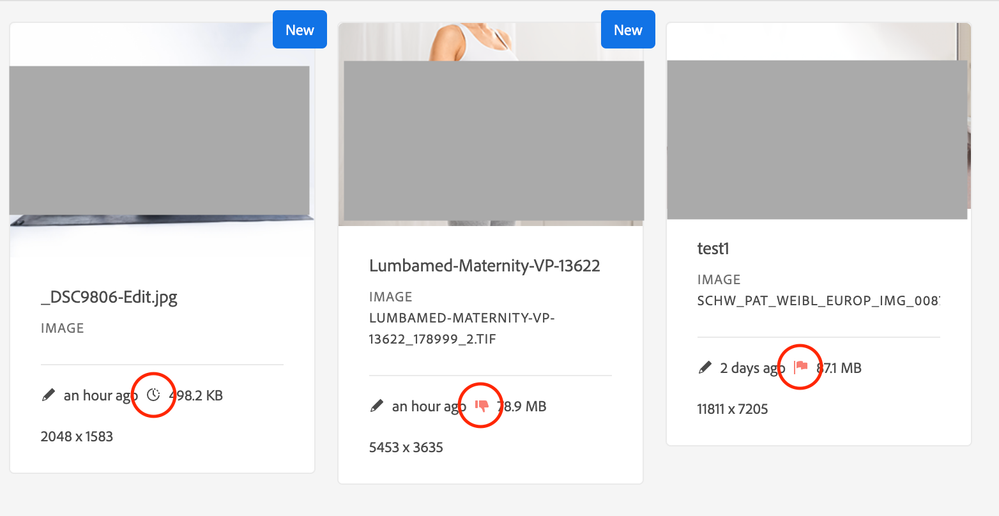Click the LUMBAMED-MATERNITY-VP-13622_178999_2.TIF file name
Image resolution: width=999 pixels, height=516 pixels.
(462, 328)
